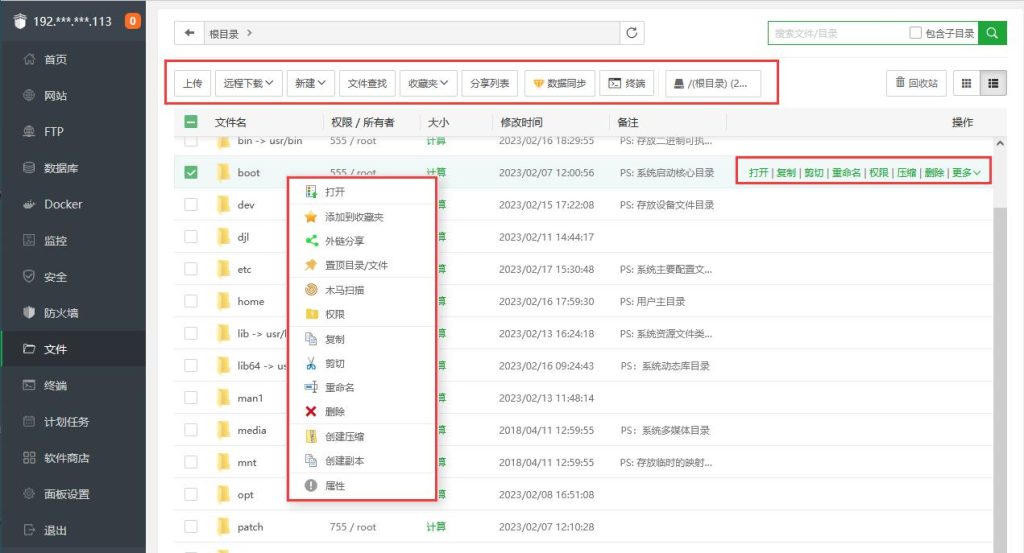1024x553 pixels.
Task: Expand 更多 in boot row actions
Action: (x=966, y=172)
